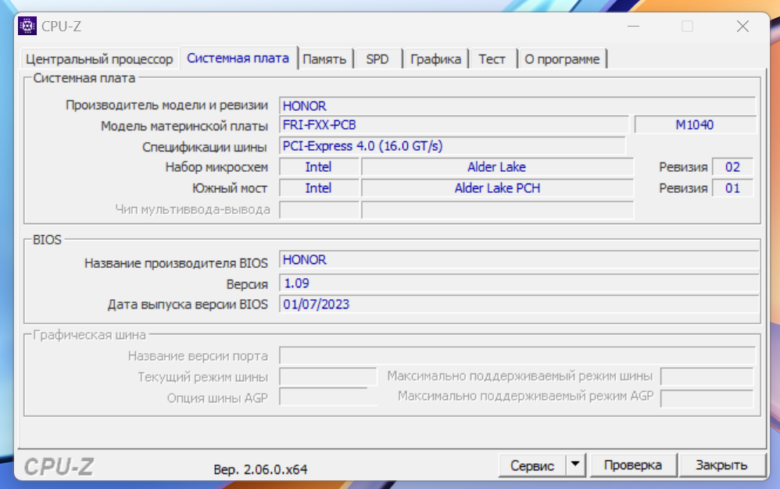780x489 pixels.
Task: Minimize the CPU-Z window
Action: pyautogui.click(x=633, y=26)
